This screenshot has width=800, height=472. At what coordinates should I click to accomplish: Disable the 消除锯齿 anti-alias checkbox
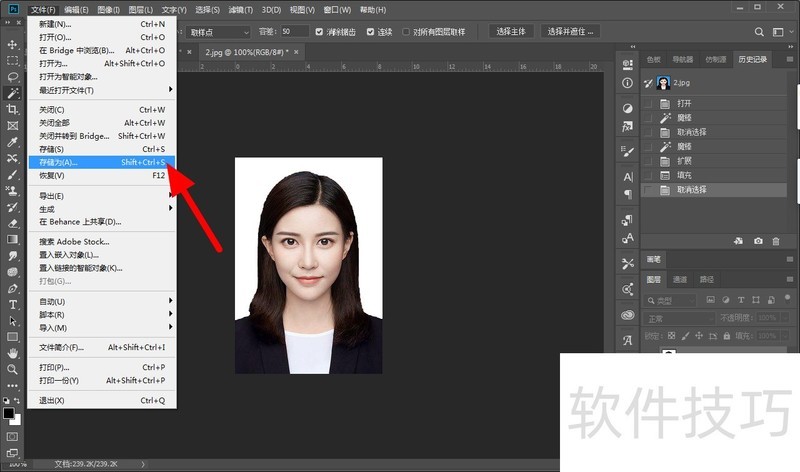pyautogui.click(x=320, y=31)
